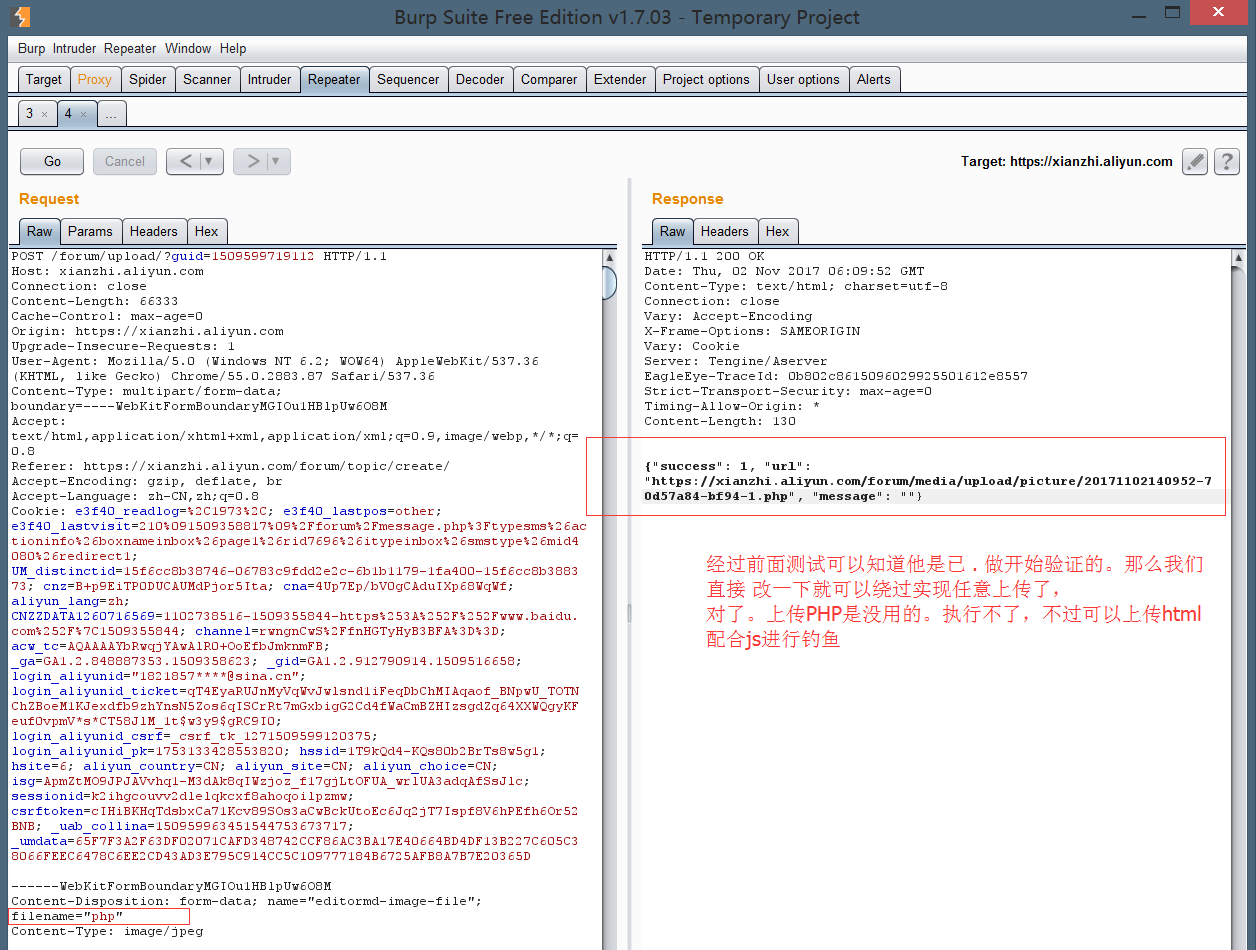This screenshot has height=950, width=1256.
Task: Select the Request Params tab
Action: (x=90, y=231)
